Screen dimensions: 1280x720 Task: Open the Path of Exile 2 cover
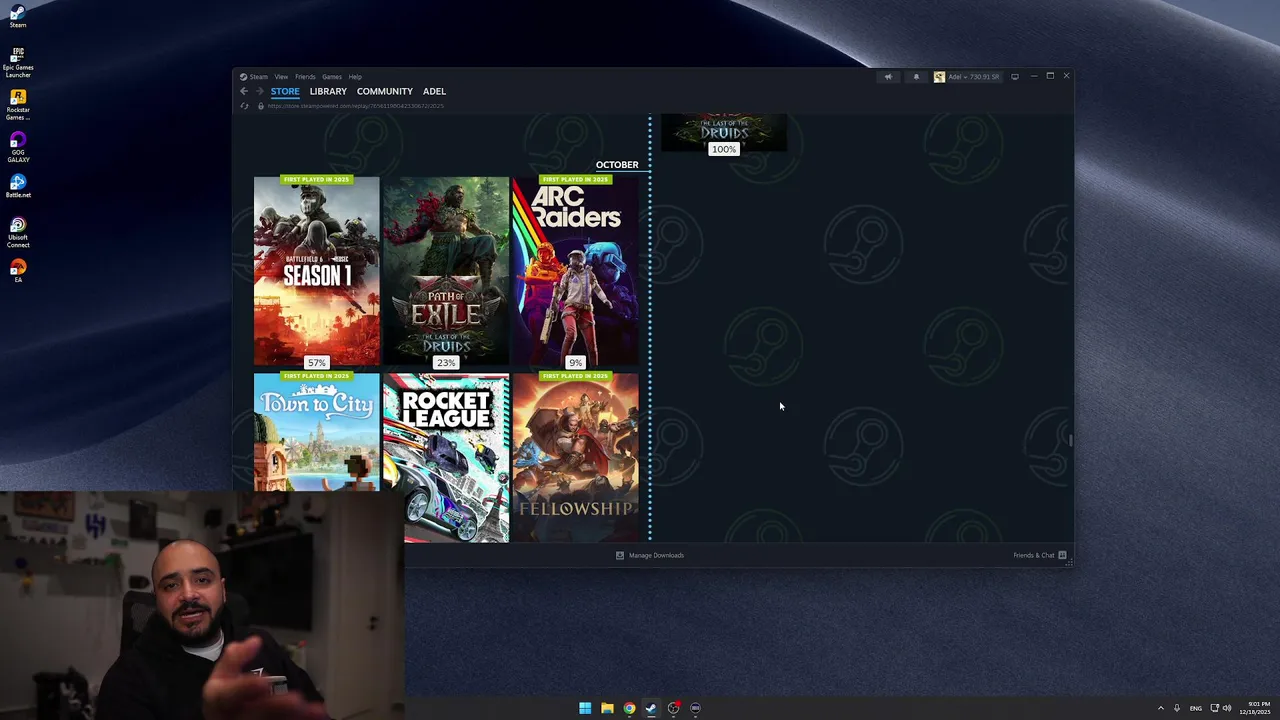click(446, 271)
